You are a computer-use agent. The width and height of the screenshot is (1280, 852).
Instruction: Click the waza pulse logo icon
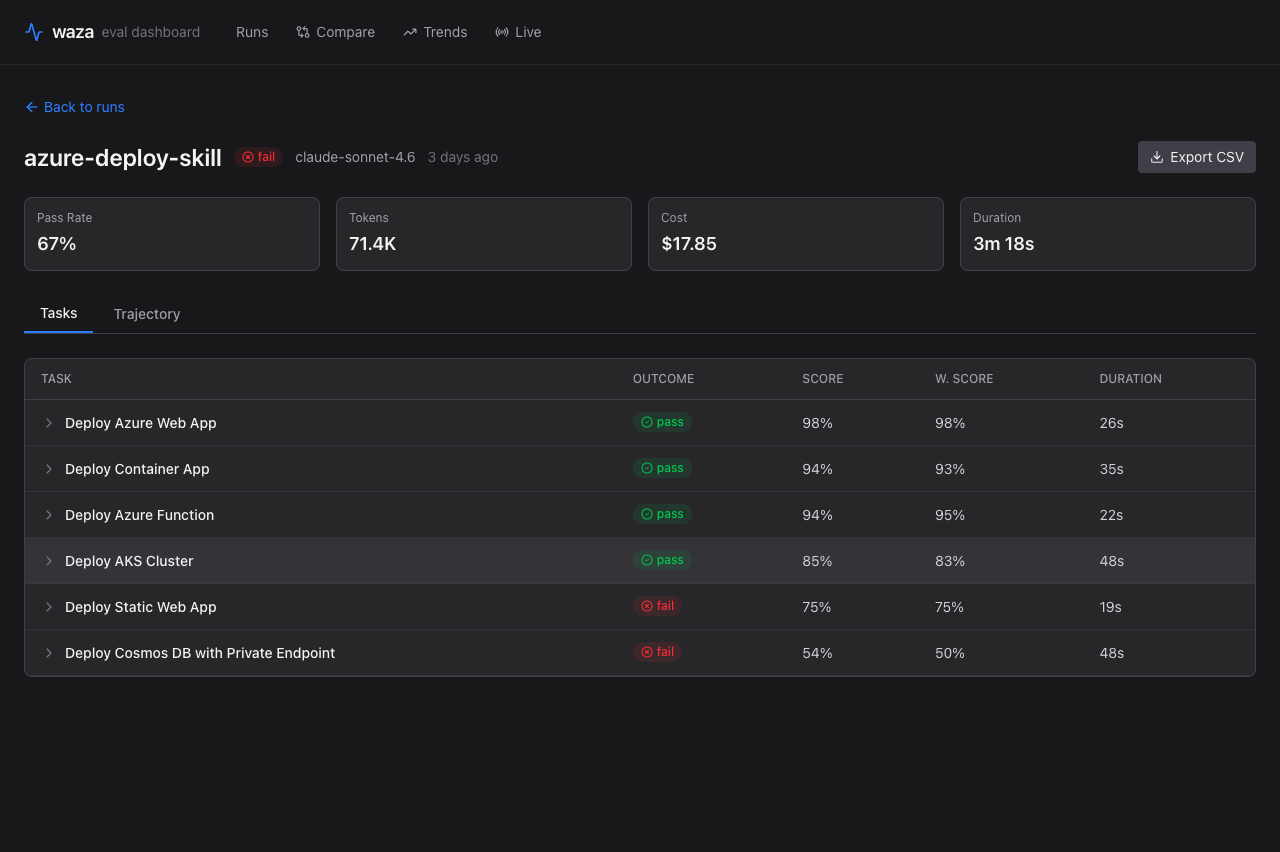34,32
